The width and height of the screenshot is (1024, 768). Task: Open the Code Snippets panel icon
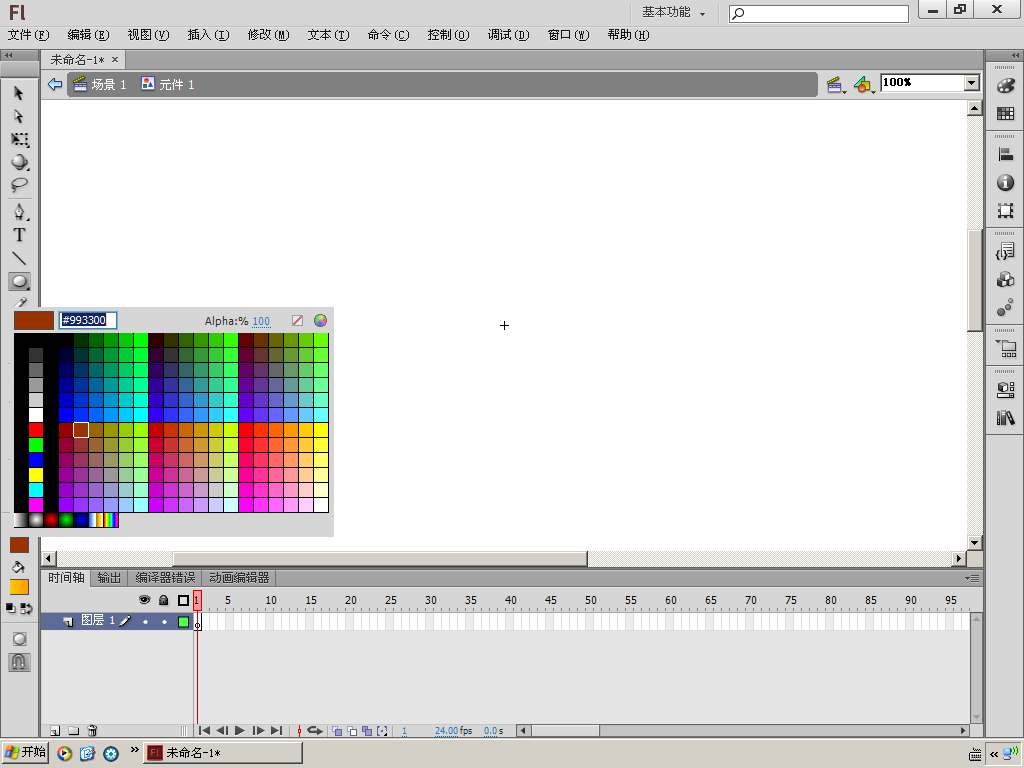(x=1006, y=251)
